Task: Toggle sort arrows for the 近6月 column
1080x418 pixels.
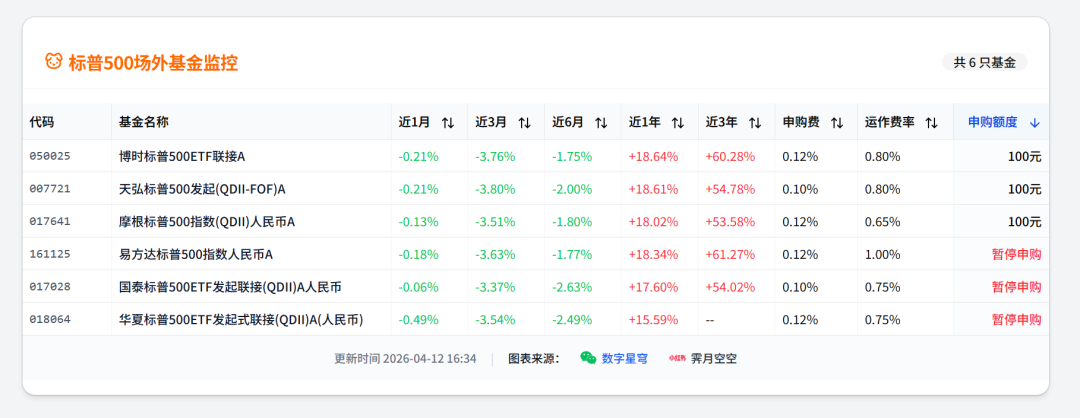Action: 601,123
